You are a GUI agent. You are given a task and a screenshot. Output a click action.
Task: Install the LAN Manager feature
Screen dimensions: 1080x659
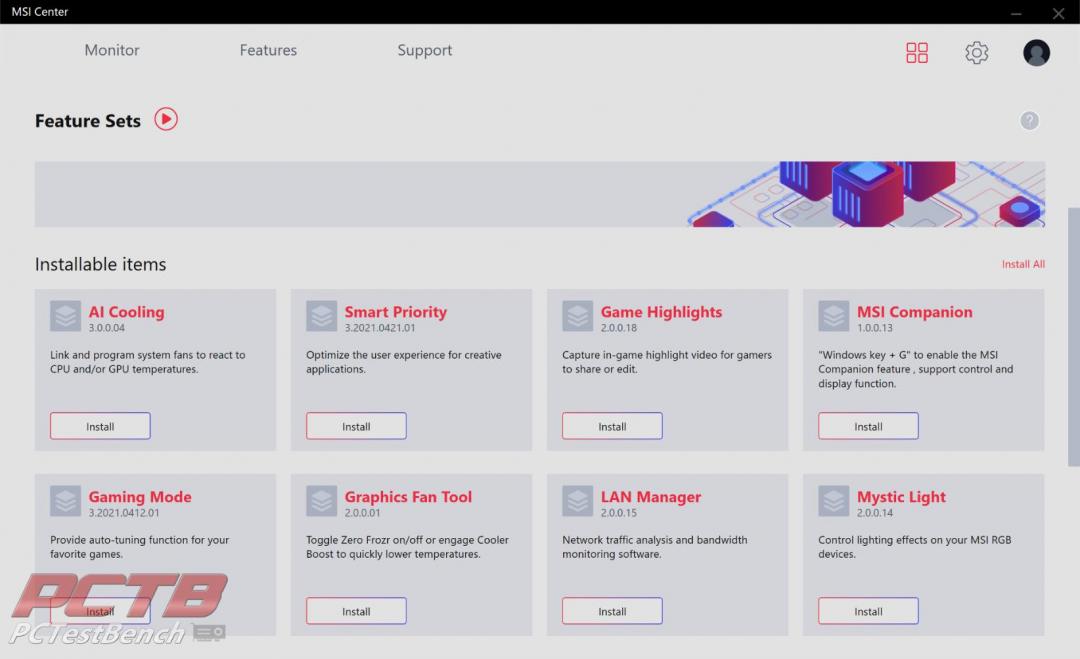coord(612,611)
